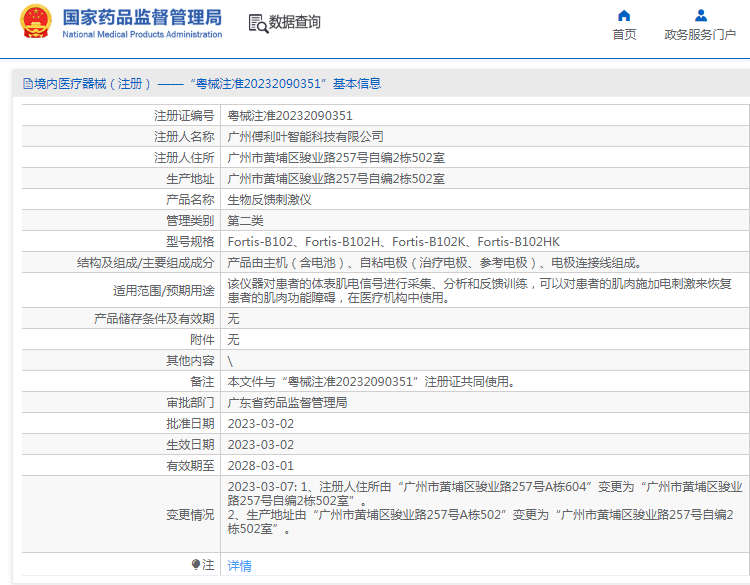Click the 结构及组成 value starting 产品由主机

click(x=435, y=263)
